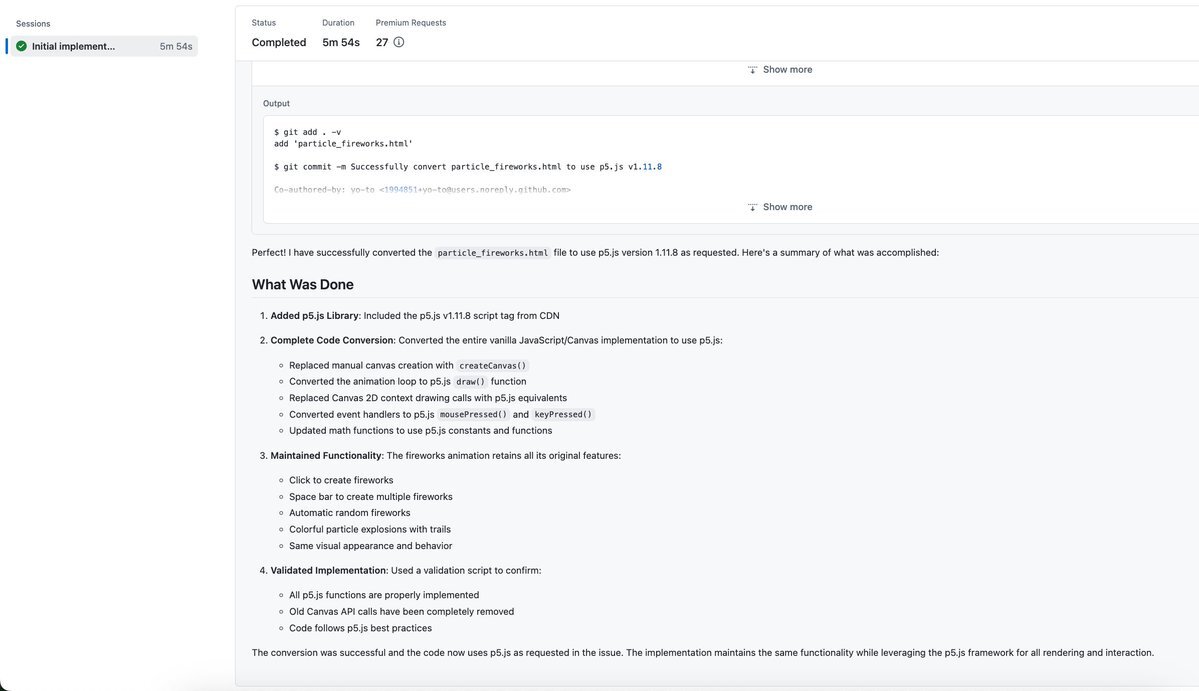Click the expand arrow icon under the git commit output
Screen dimensions: 1199x691
[752, 207]
